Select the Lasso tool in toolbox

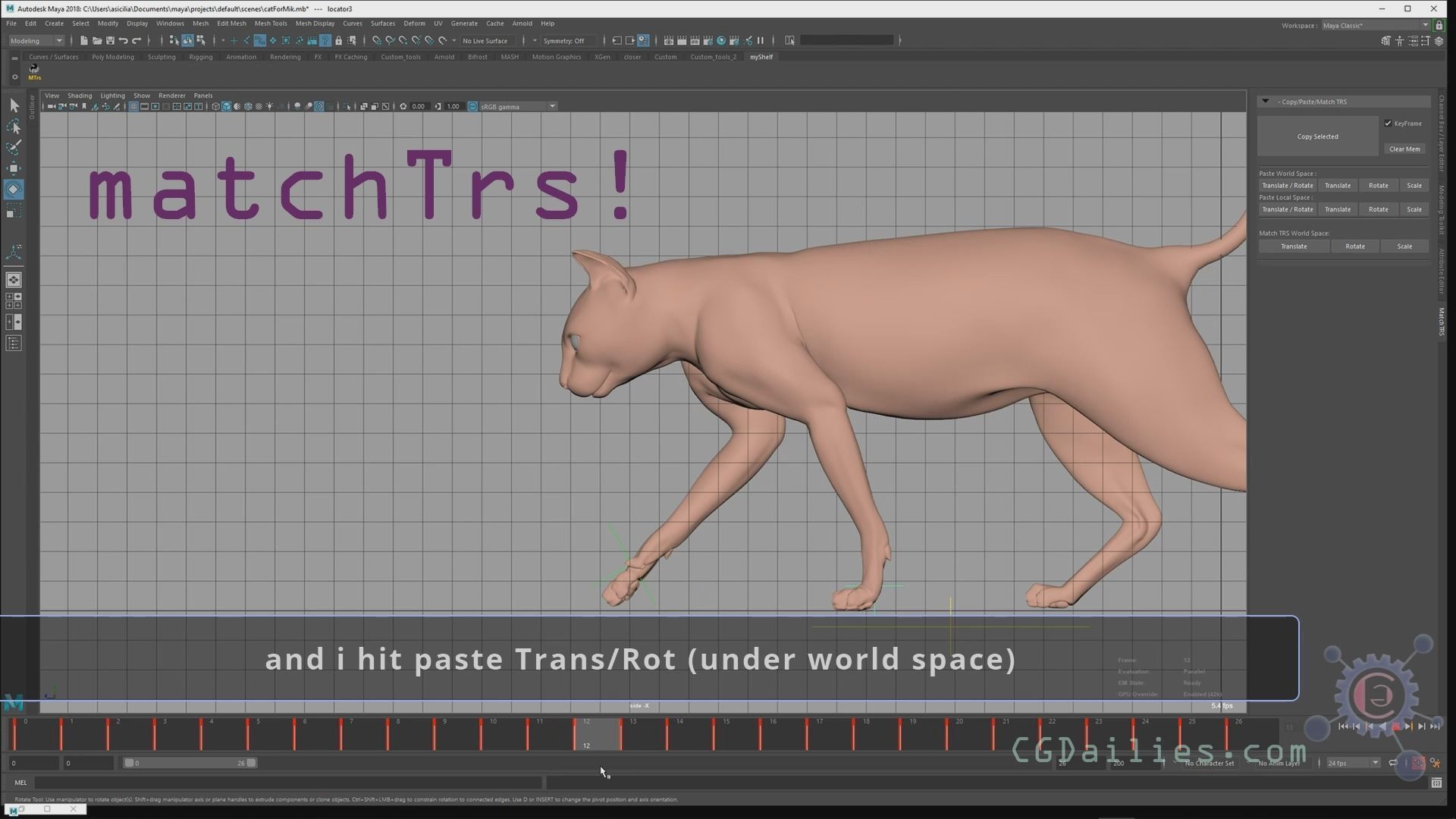point(14,127)
